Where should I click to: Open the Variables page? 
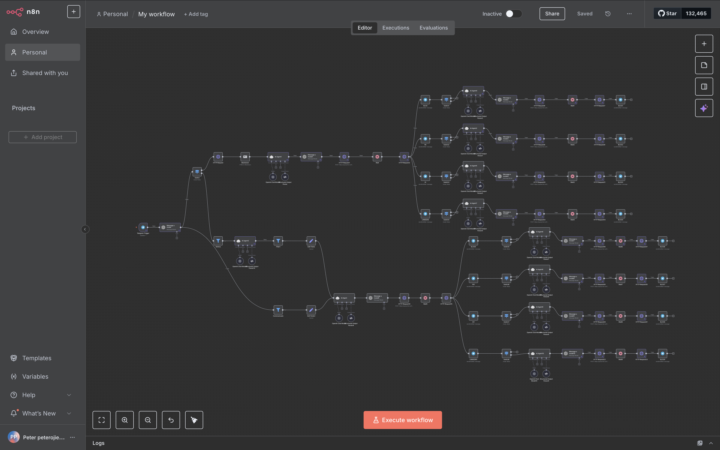35,377
